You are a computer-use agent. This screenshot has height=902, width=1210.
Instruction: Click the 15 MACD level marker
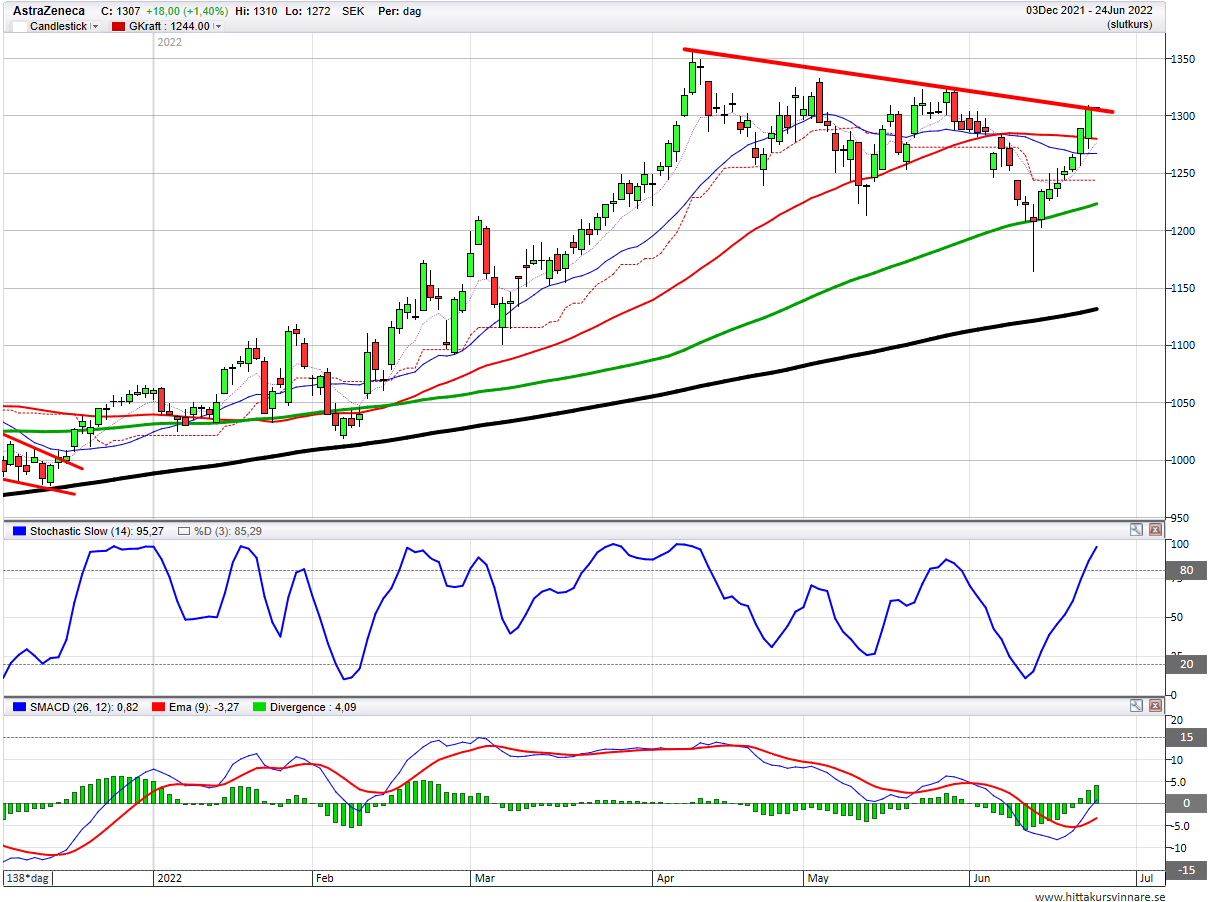coord(1187,738)
